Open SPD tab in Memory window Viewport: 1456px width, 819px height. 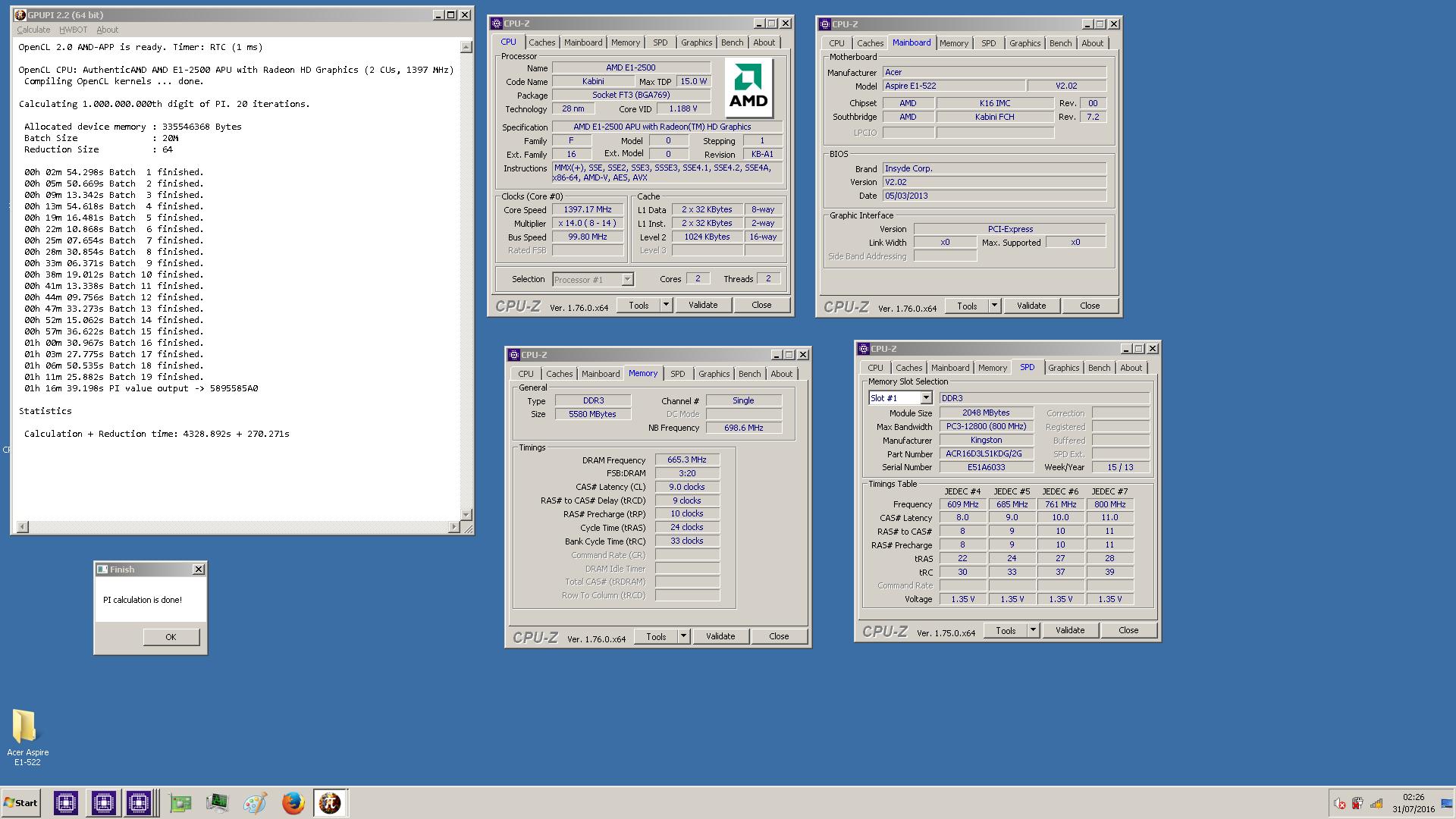pos(677,374)
